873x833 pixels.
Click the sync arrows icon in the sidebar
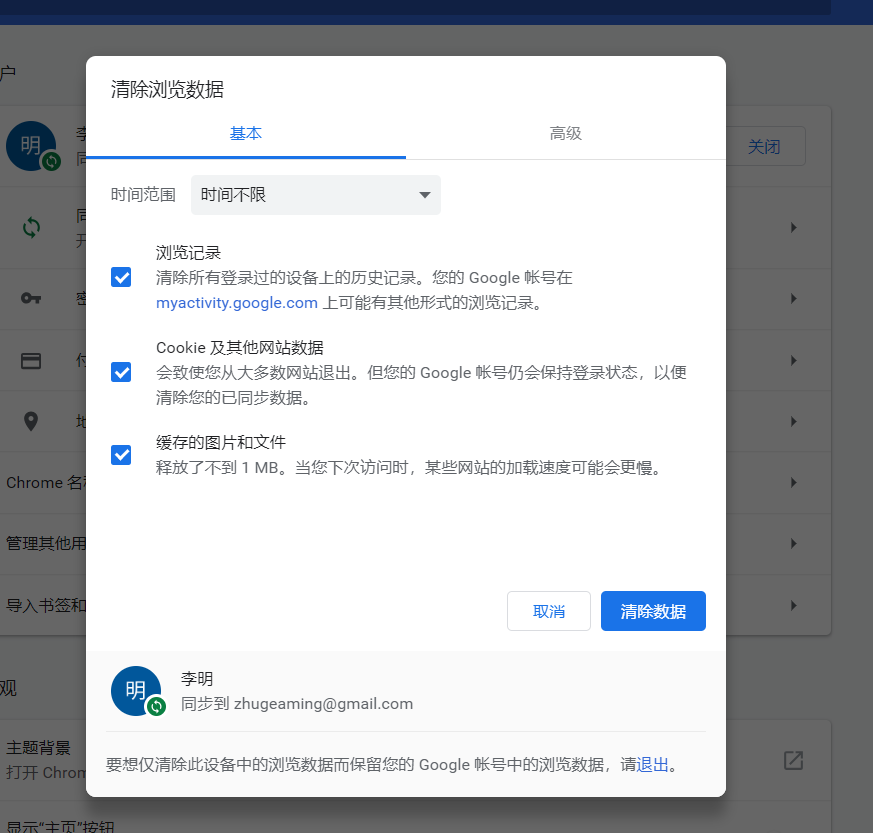[x=30, y=227]
